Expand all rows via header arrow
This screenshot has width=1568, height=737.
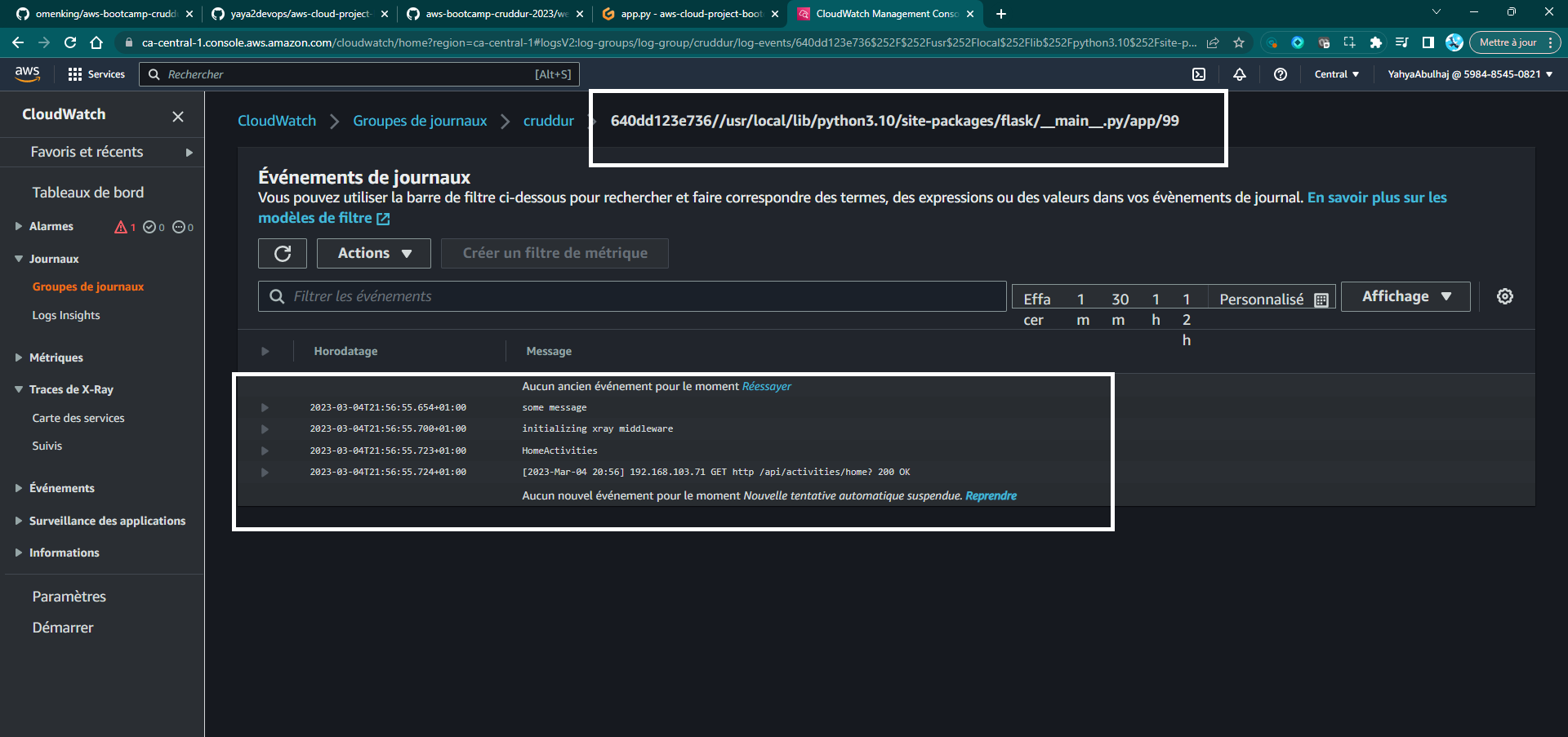pos(265,351)
